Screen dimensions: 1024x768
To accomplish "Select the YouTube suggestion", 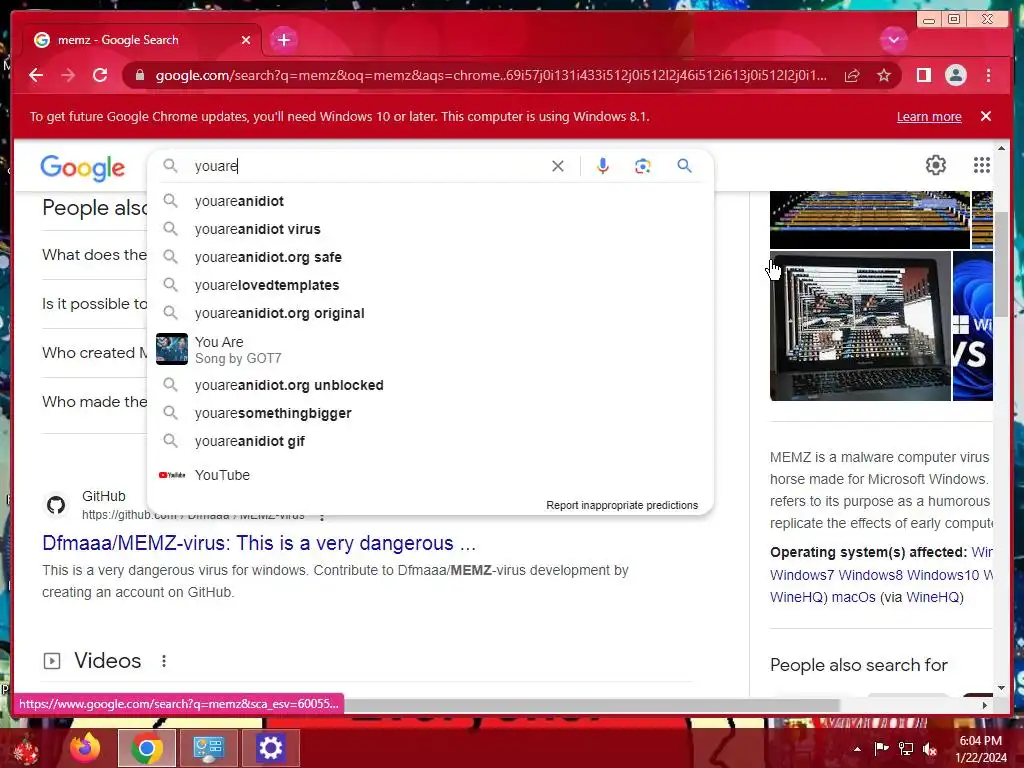I will [x=431, y=475].
